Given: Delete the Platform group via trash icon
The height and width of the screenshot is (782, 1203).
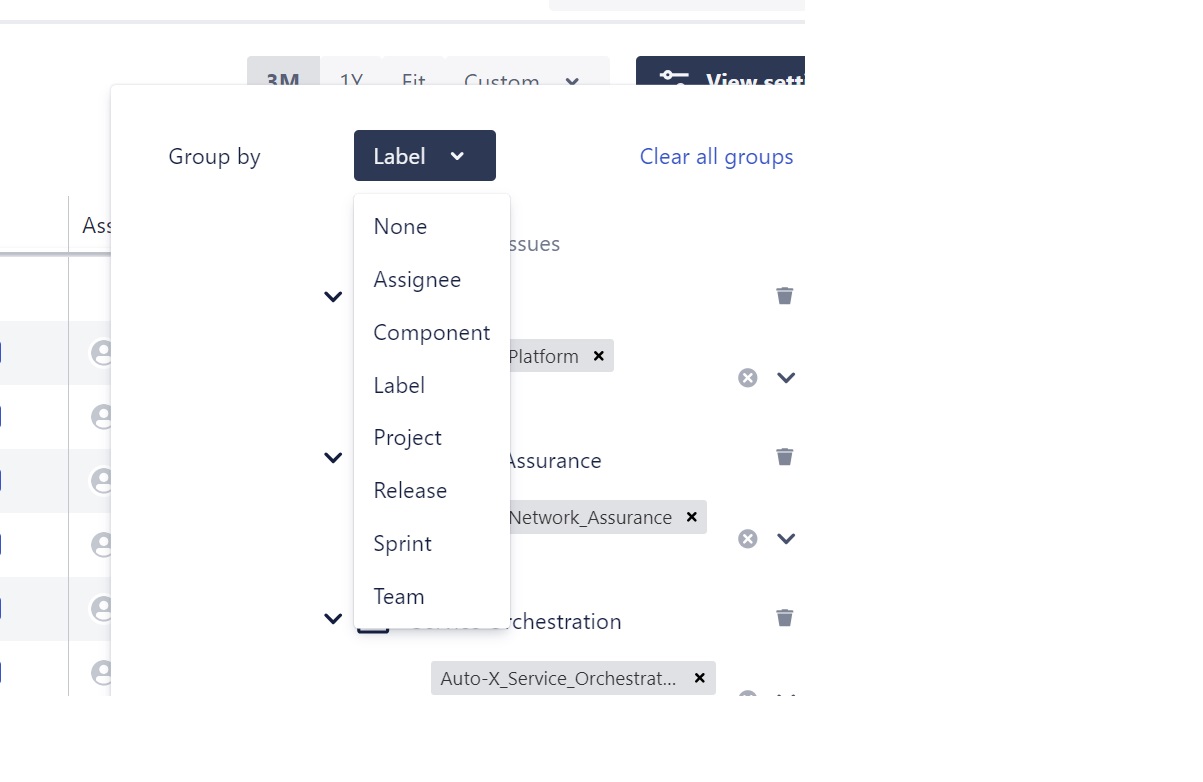Looking at the screenshot, I should click(784, 295).
